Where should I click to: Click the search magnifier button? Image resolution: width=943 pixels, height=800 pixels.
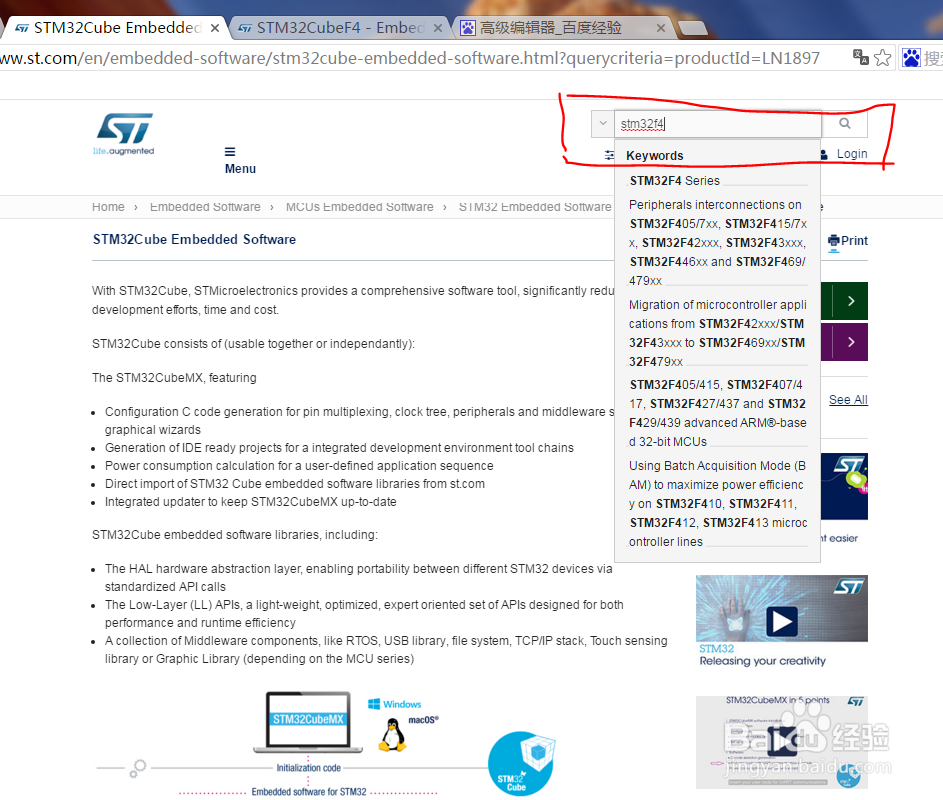click(x=845, y=124)
